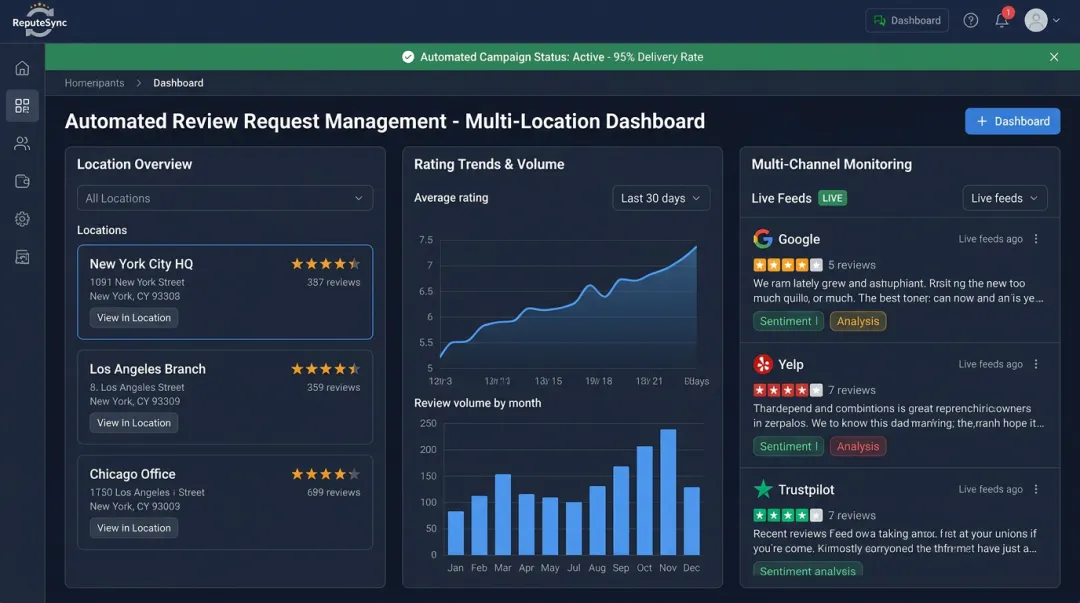Open the All Locations dropdown

click(225, 198)
